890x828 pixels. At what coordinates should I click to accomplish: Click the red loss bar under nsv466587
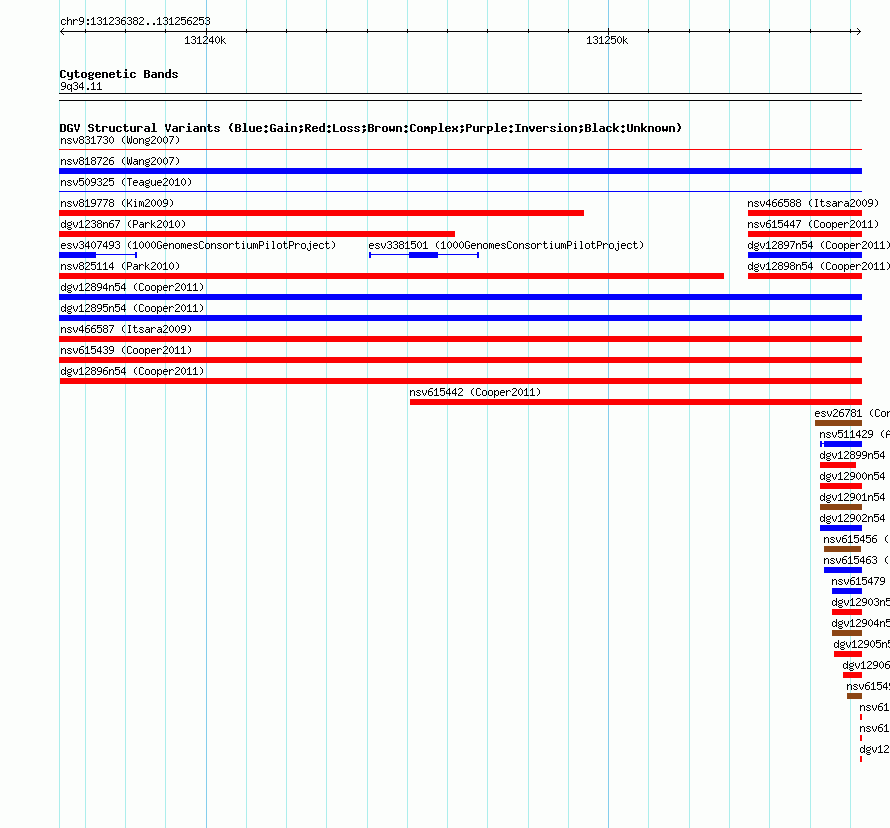(x=460, y=339)
